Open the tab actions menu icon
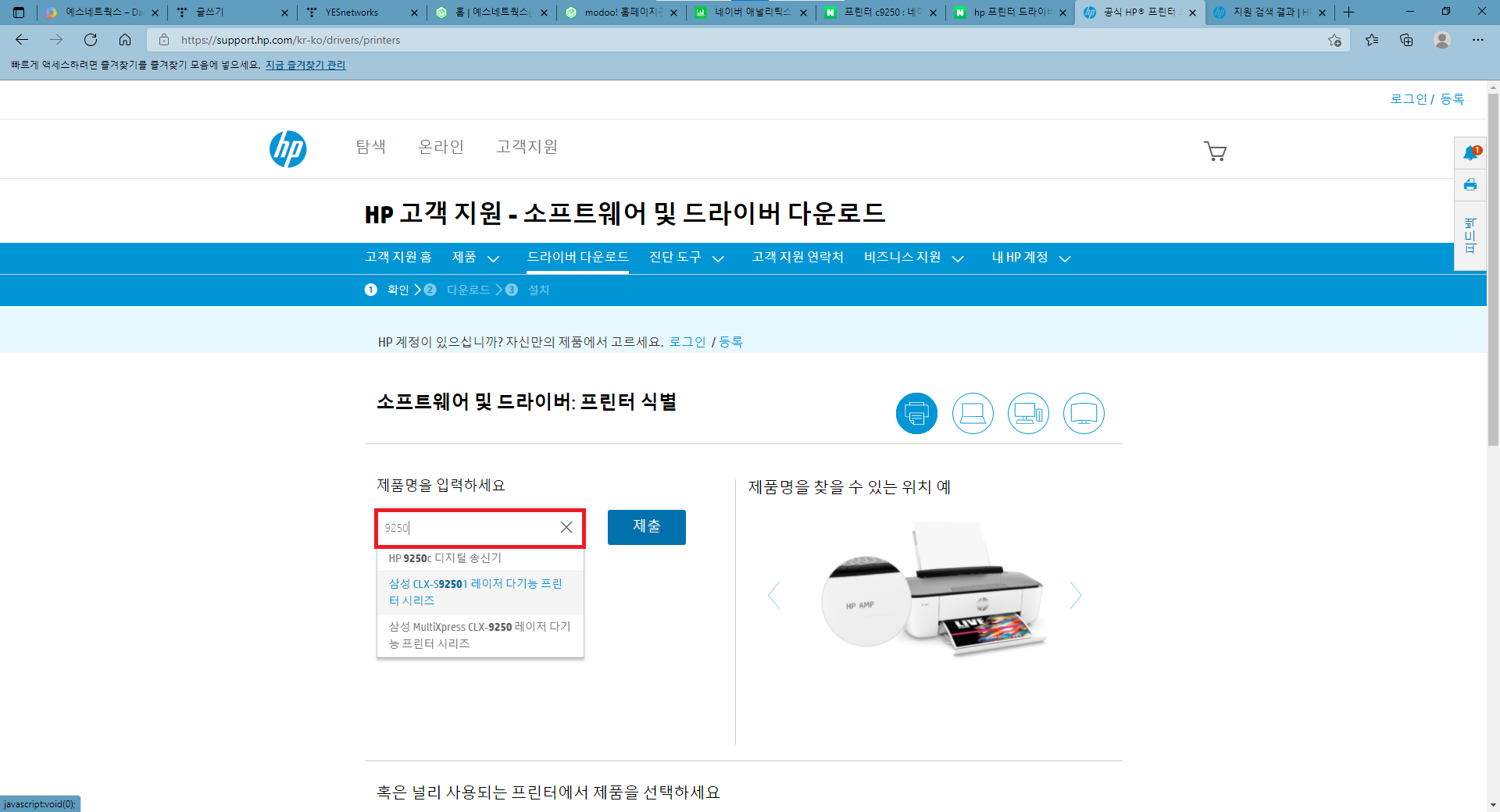Screen dimensions: 1500x812 click(19, 12)
